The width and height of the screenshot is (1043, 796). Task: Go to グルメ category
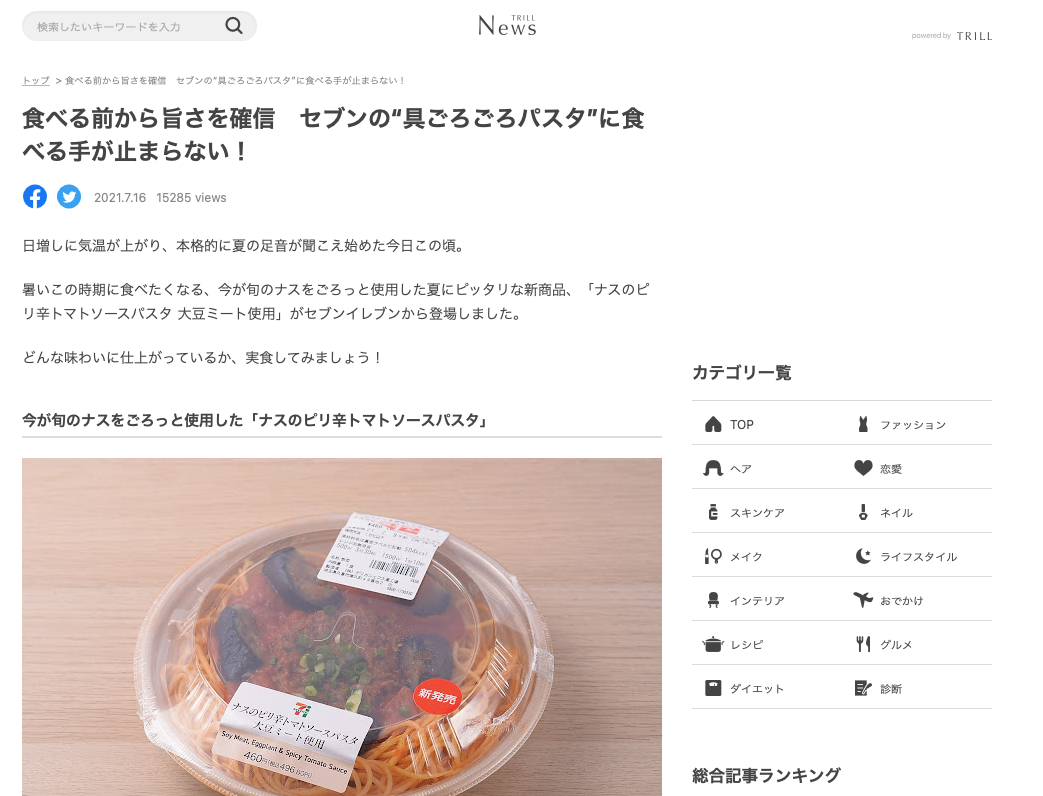[884, 644]
